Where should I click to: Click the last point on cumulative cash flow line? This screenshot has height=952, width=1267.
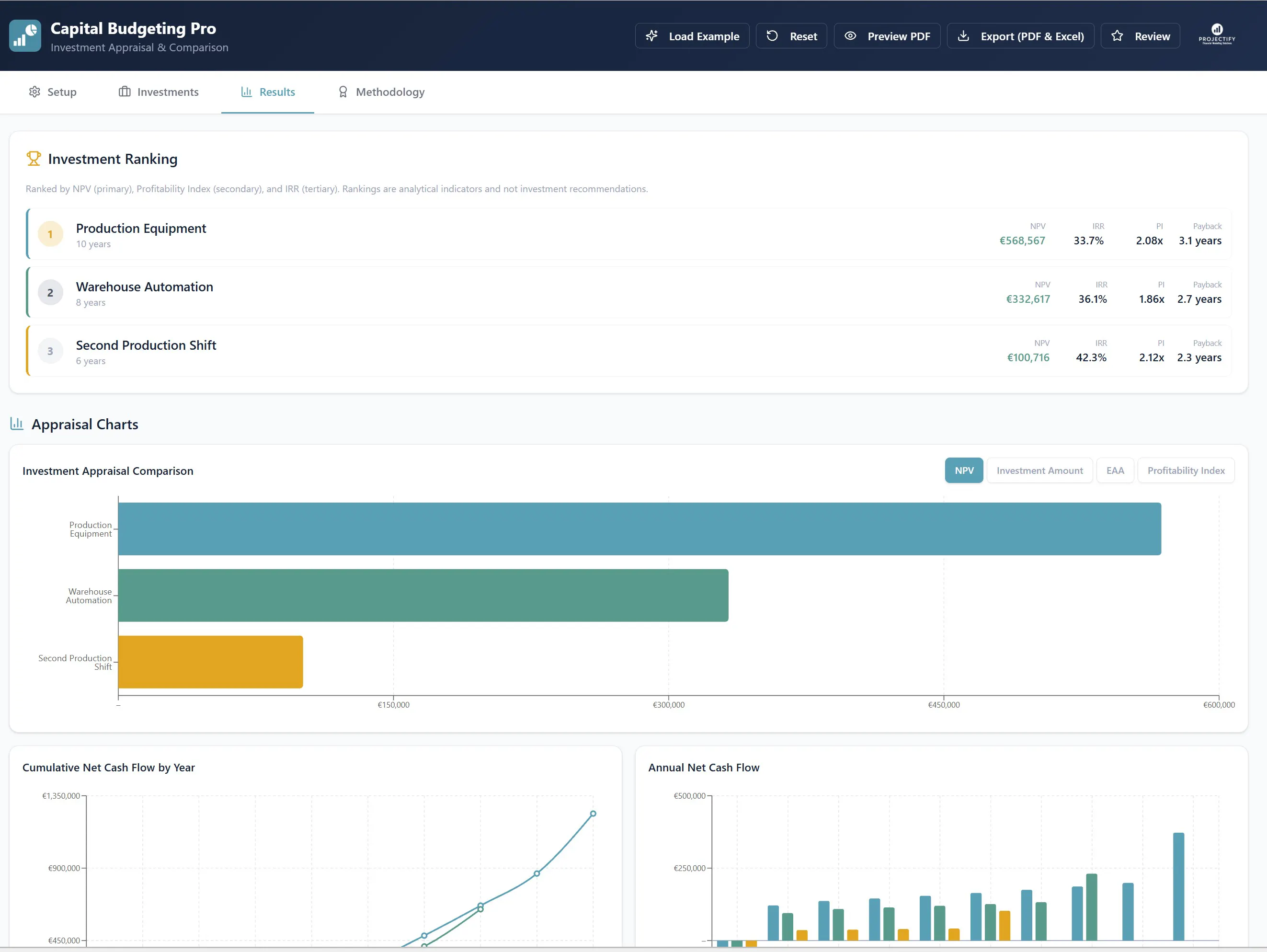coord(593,814)
